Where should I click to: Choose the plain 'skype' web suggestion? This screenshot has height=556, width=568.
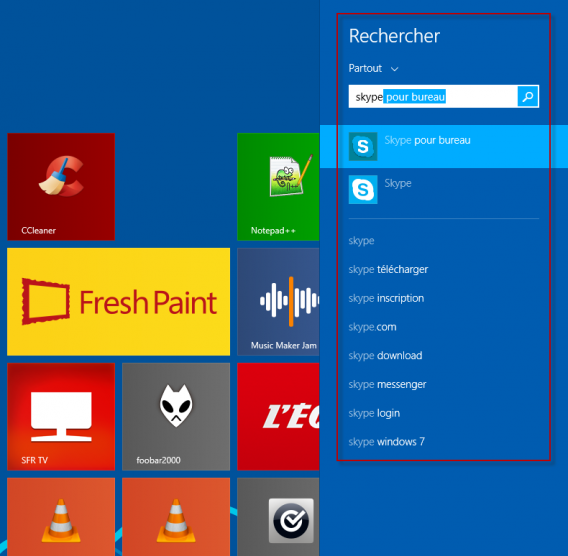[x=361, y=241]
